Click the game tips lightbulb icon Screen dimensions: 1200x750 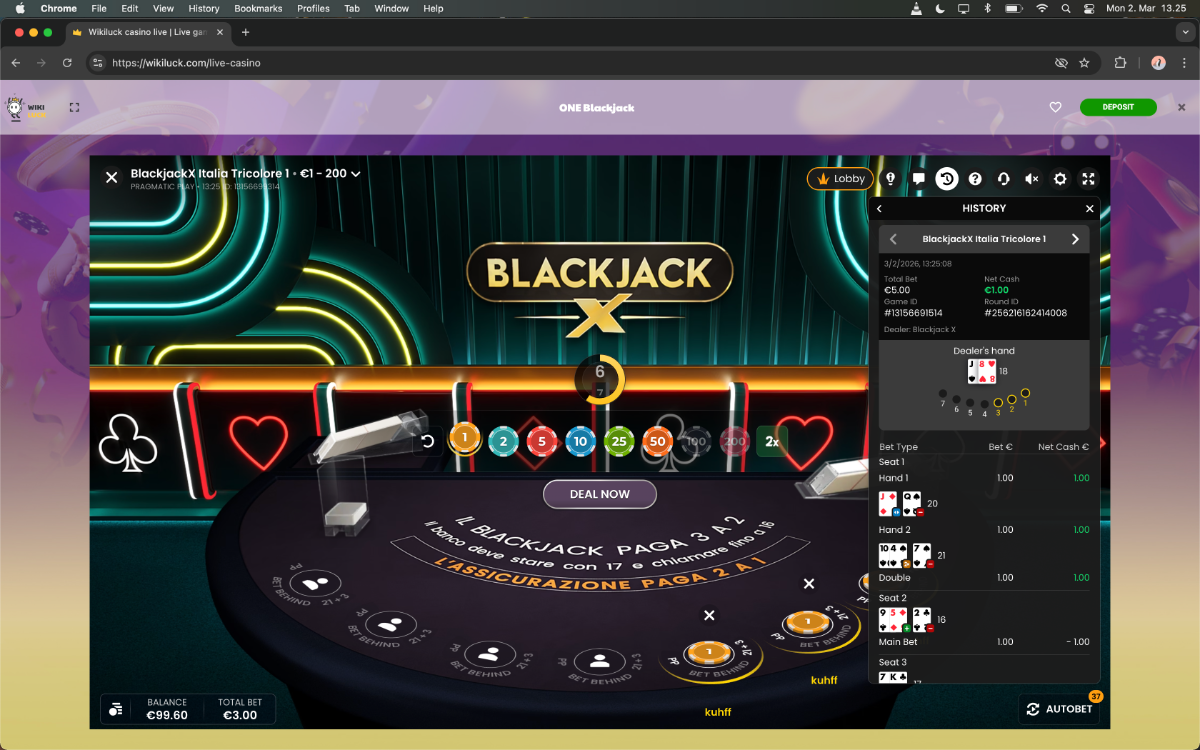[890, 179]
